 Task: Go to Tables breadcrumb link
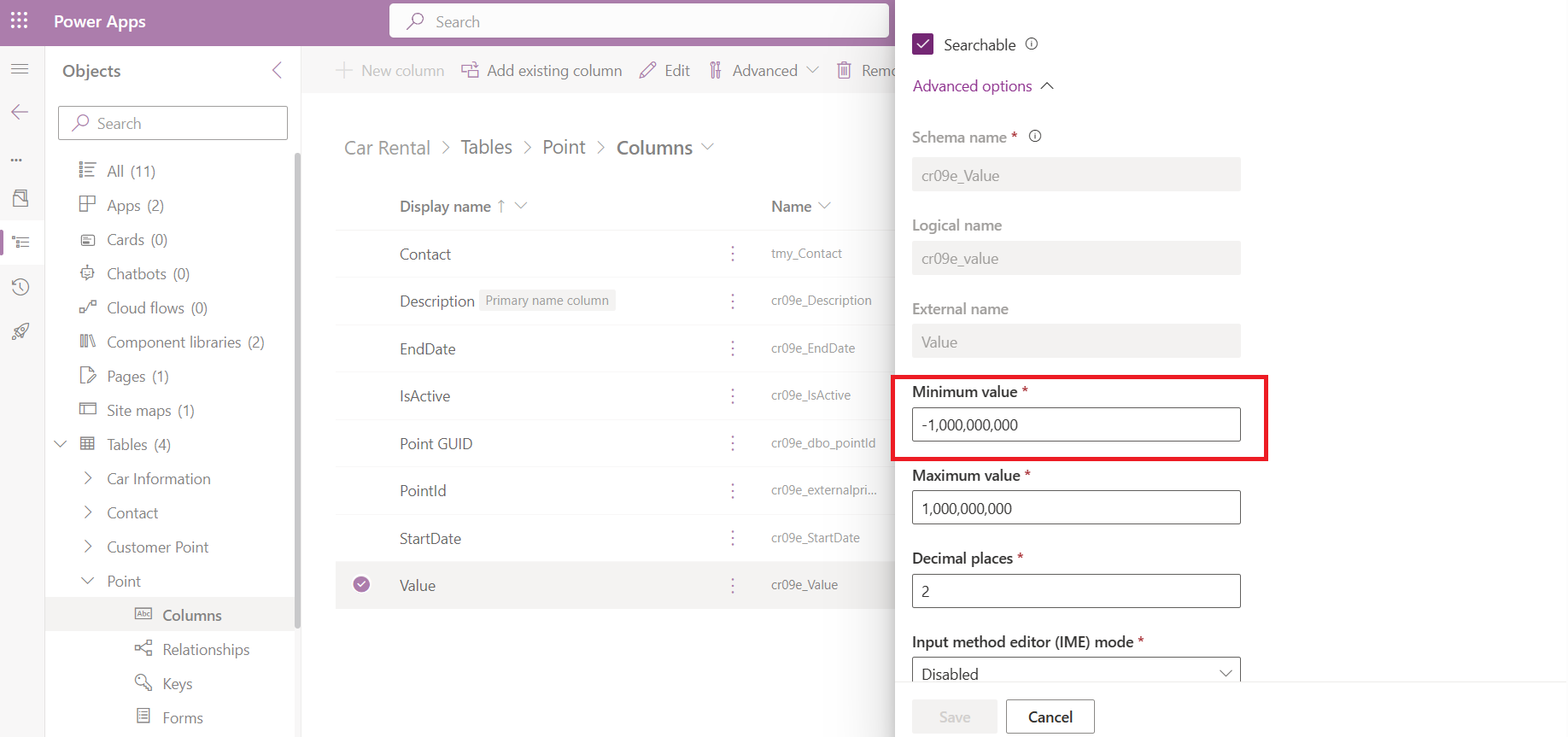tap(486, 147)
